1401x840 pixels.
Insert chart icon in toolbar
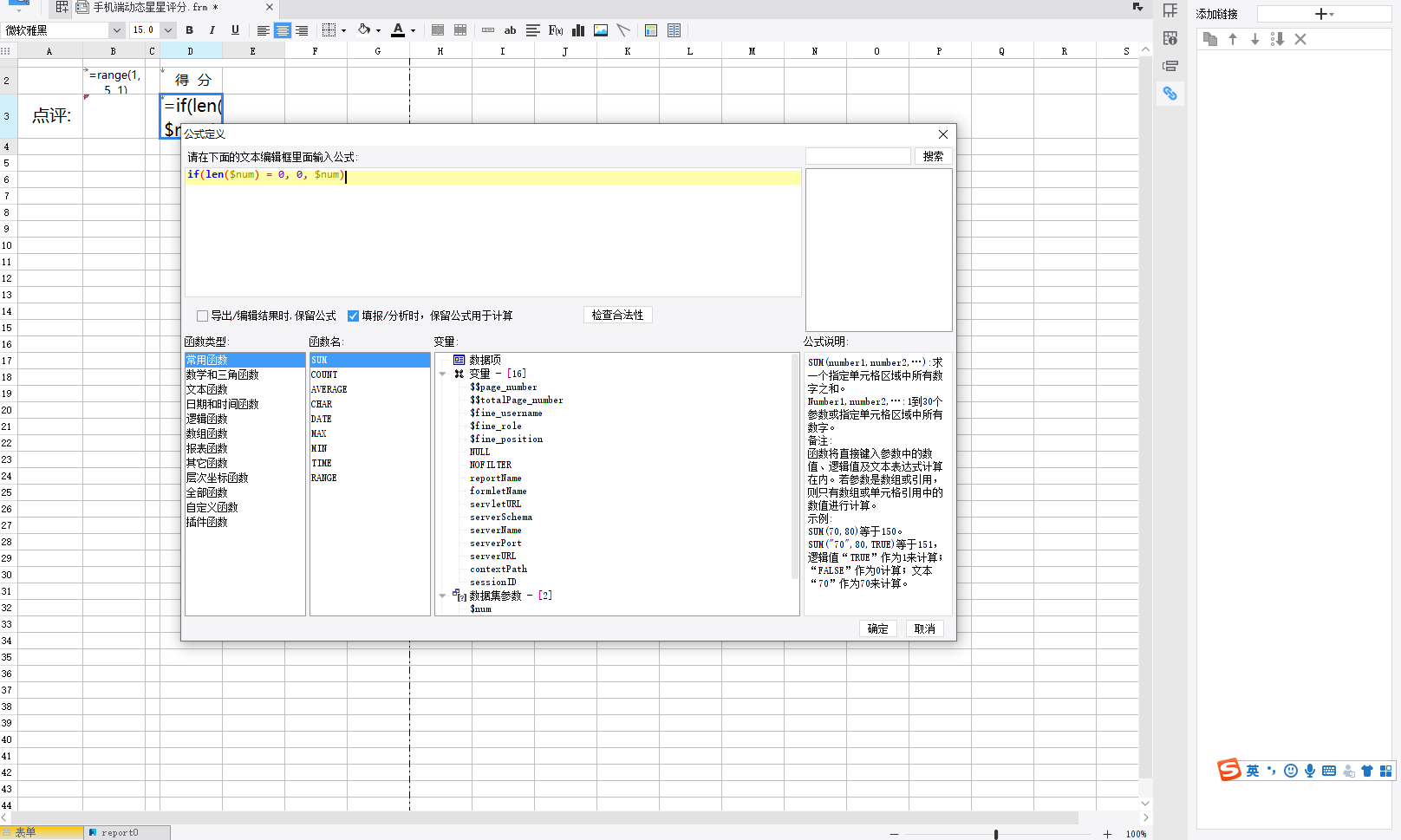[578, 30]
